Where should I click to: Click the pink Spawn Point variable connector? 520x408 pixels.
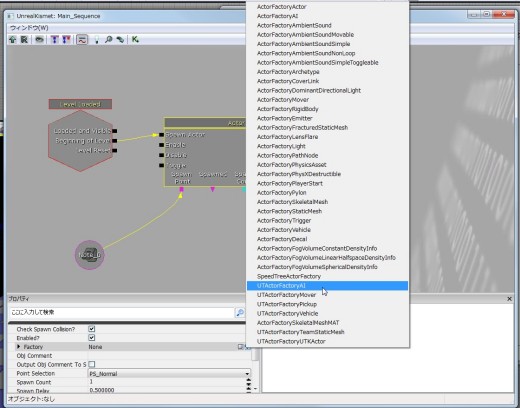click(x=181, y=189)
